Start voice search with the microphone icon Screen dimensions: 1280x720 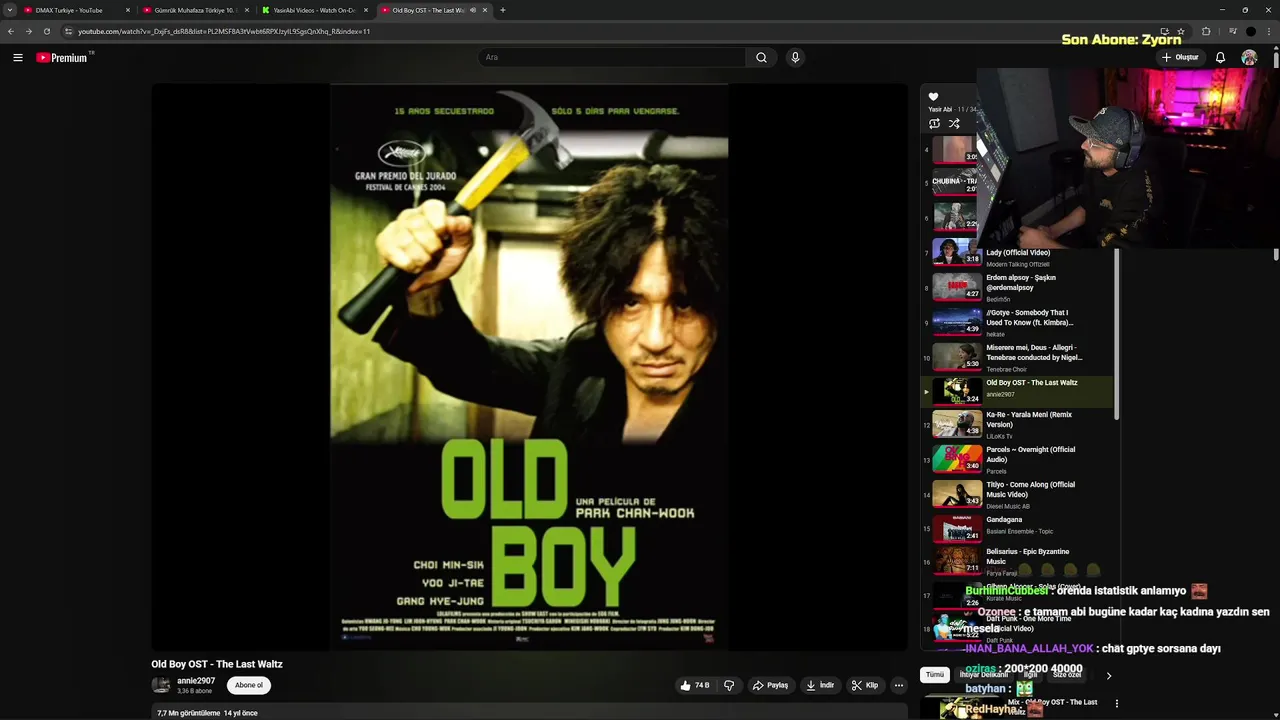click(795, 57)
